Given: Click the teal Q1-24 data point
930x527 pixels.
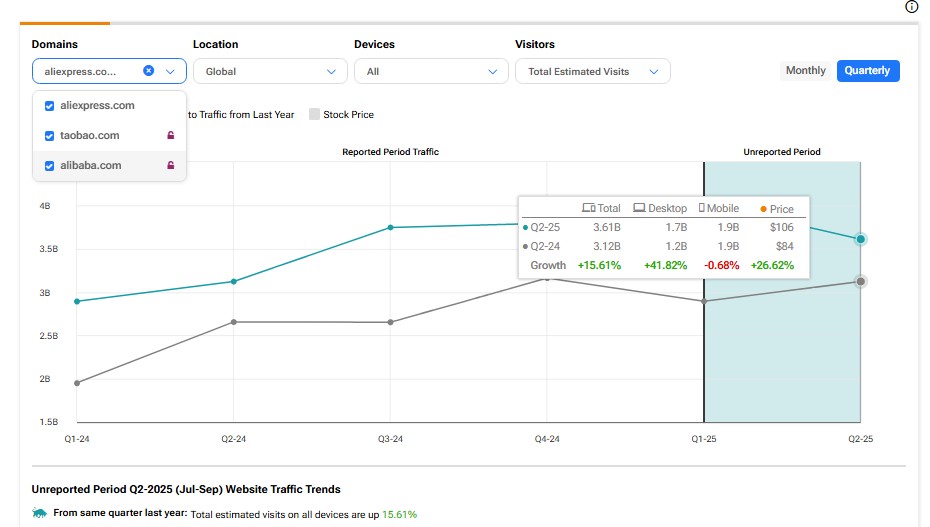Looking at the screenshot, I should (77, 302).
